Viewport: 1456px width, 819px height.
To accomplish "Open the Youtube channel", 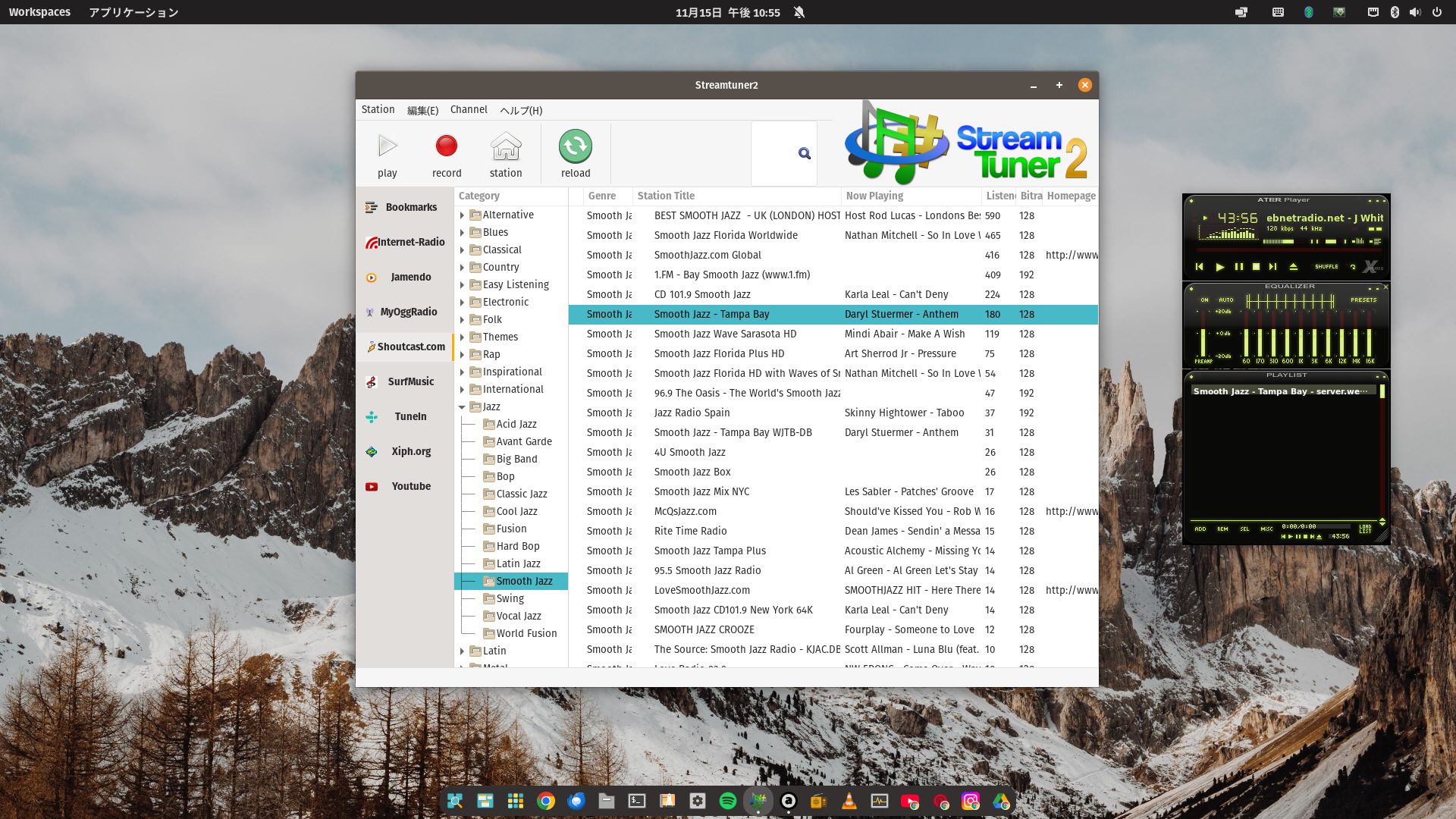I will [403, 486].
